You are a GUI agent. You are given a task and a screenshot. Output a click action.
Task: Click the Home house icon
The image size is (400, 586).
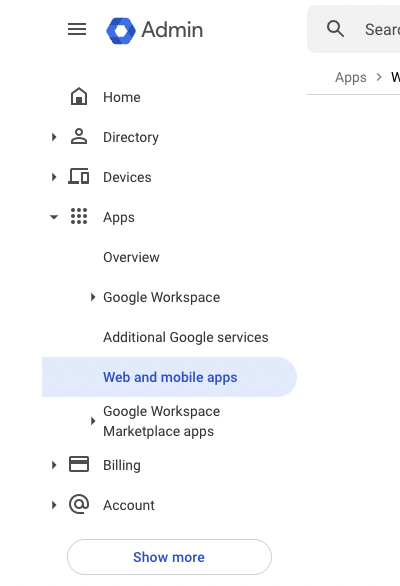[x=79, y=96]
